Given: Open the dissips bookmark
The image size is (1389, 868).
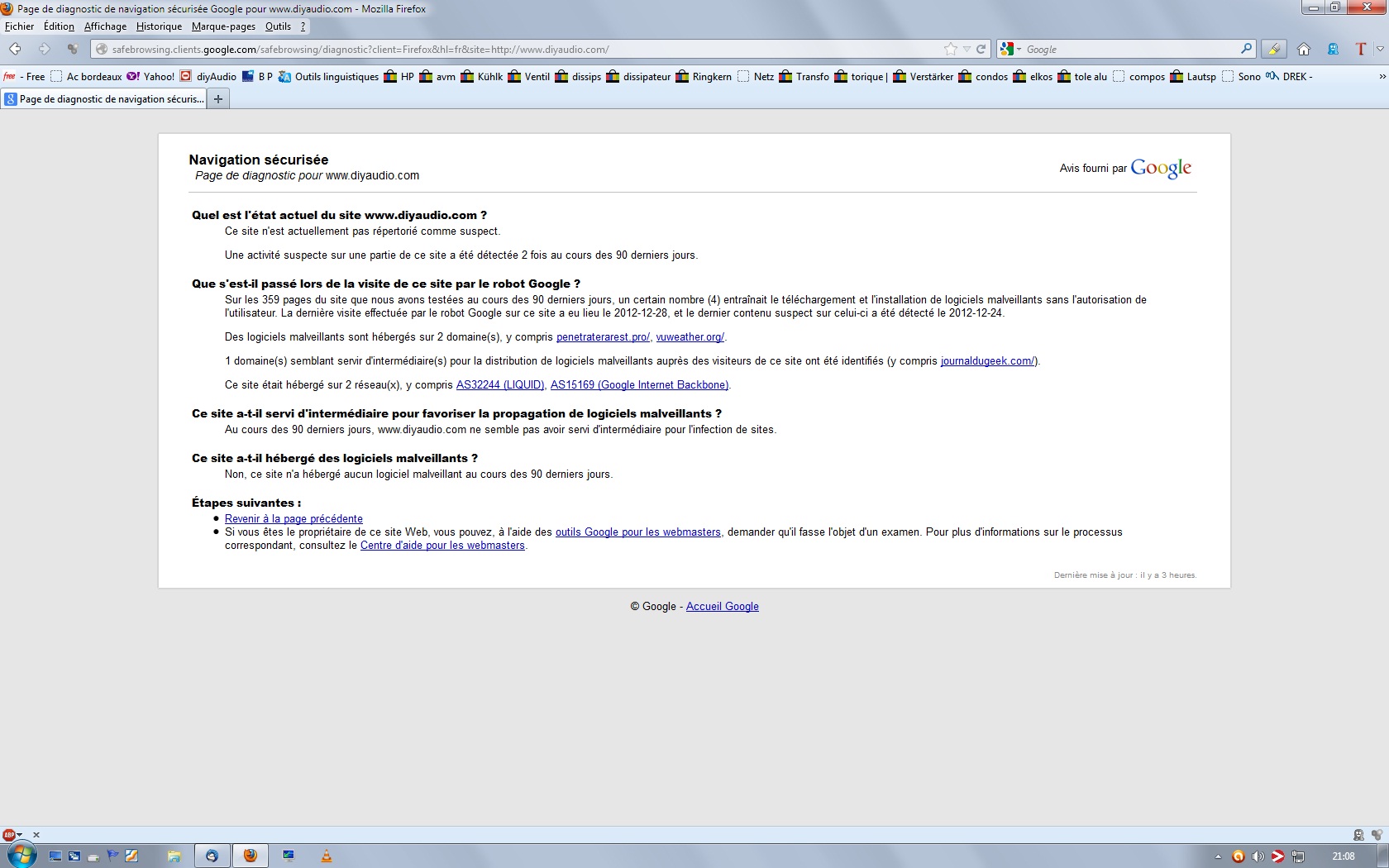Looking at the screenshot, I should point(579,77).
